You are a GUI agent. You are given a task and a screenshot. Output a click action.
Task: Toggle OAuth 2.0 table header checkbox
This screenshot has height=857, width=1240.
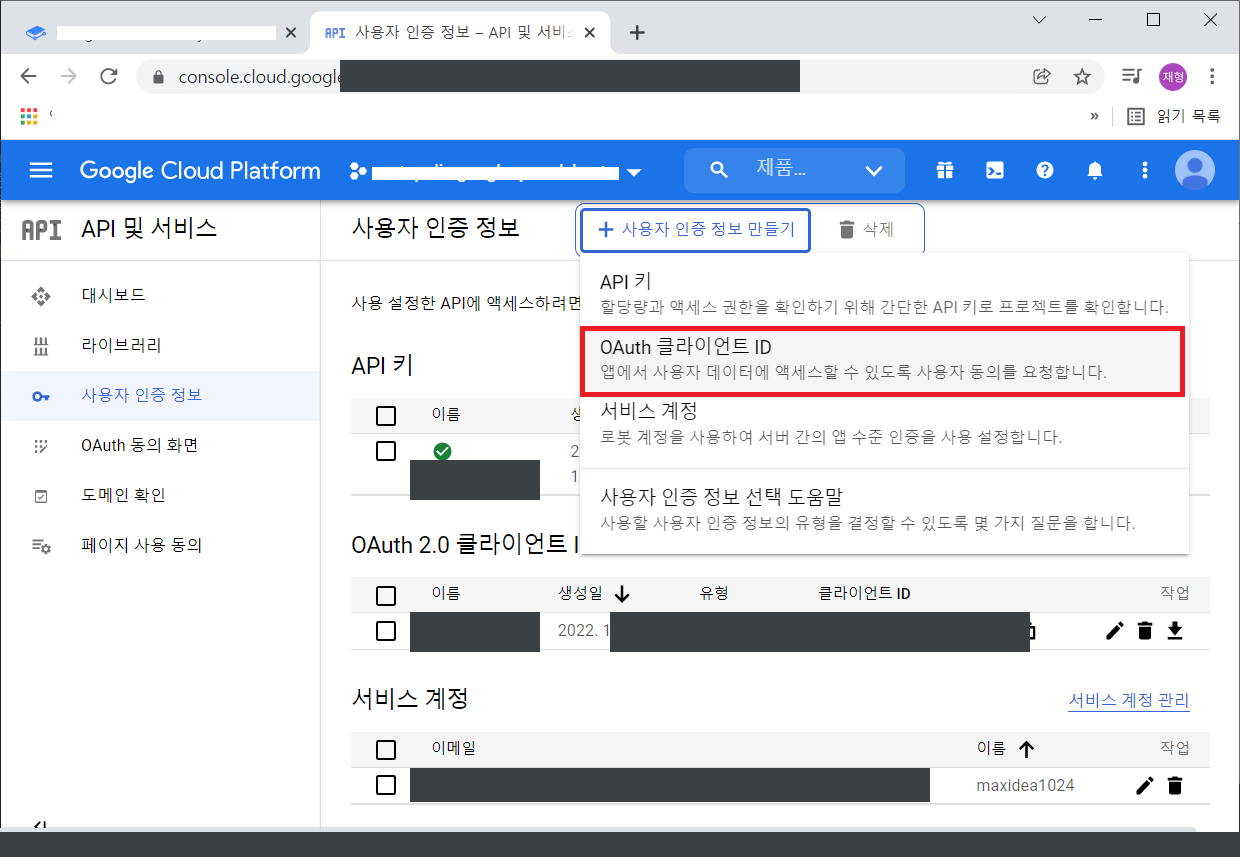pos(386,595)
